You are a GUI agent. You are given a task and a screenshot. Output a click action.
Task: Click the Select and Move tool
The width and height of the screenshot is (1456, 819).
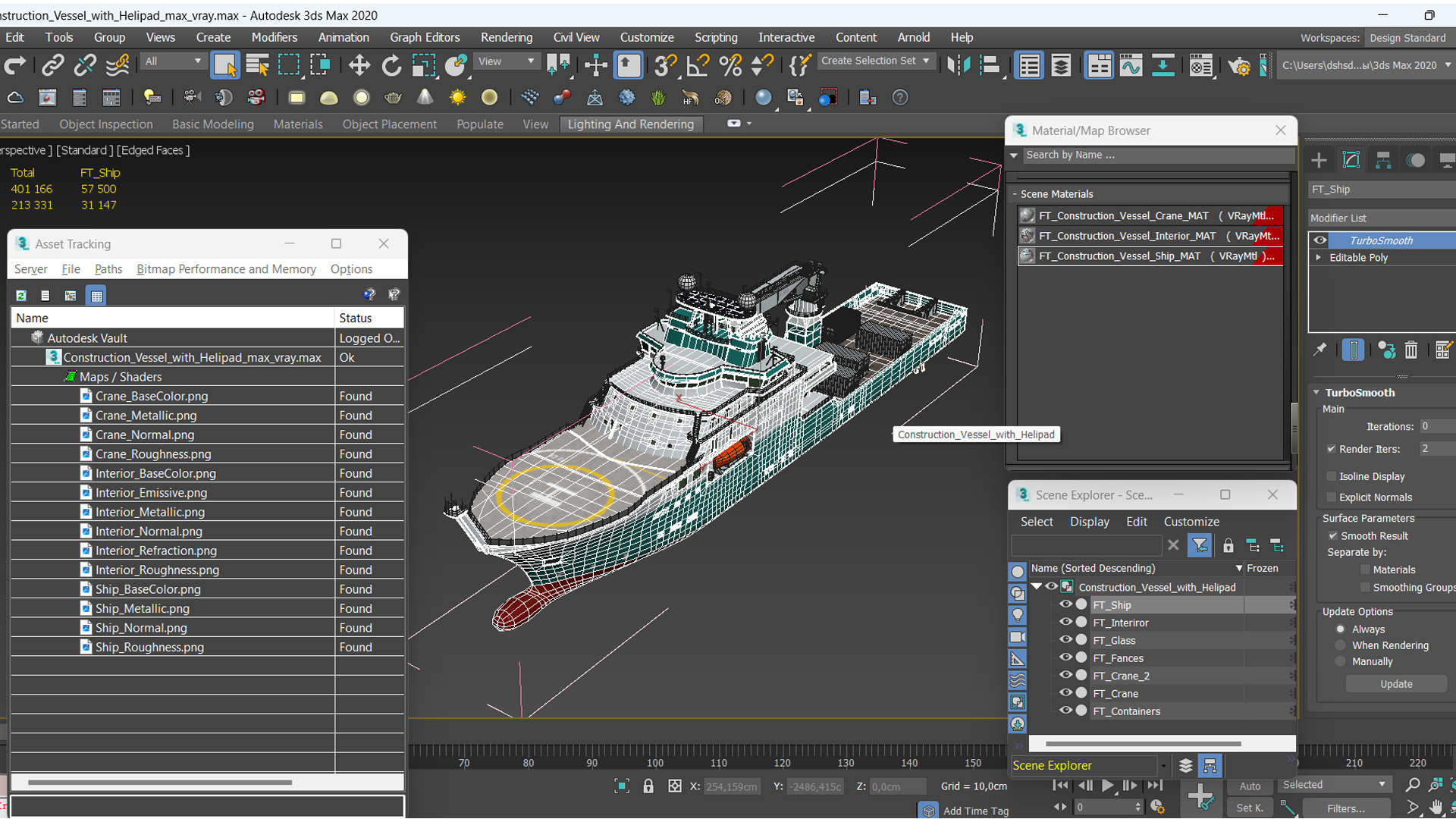tap(357, 65)
